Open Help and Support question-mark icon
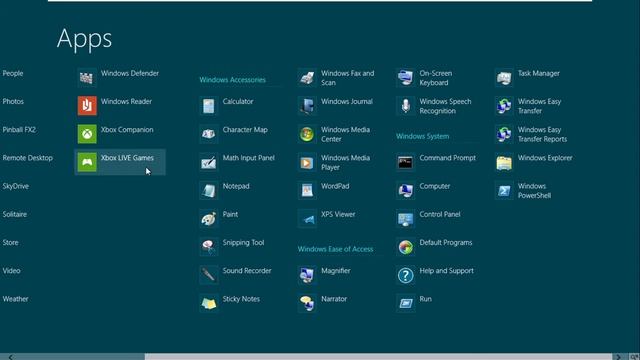640x360 pixels. point(405,275)
